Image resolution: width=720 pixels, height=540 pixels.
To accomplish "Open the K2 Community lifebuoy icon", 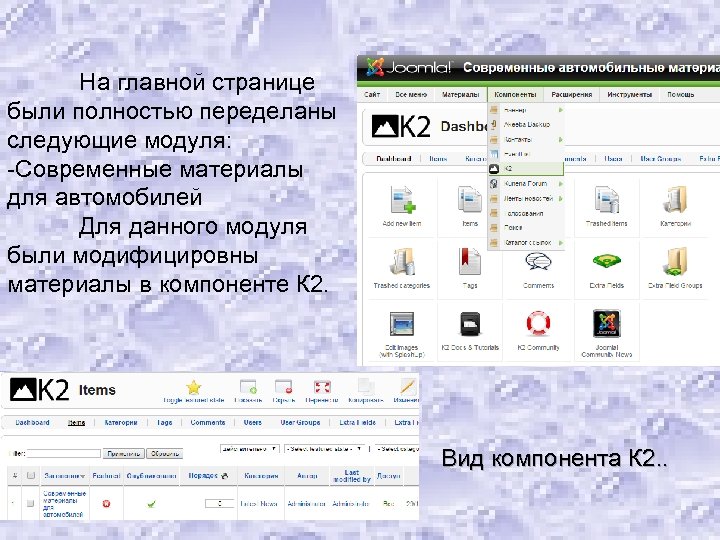I will tap(538, 331).
